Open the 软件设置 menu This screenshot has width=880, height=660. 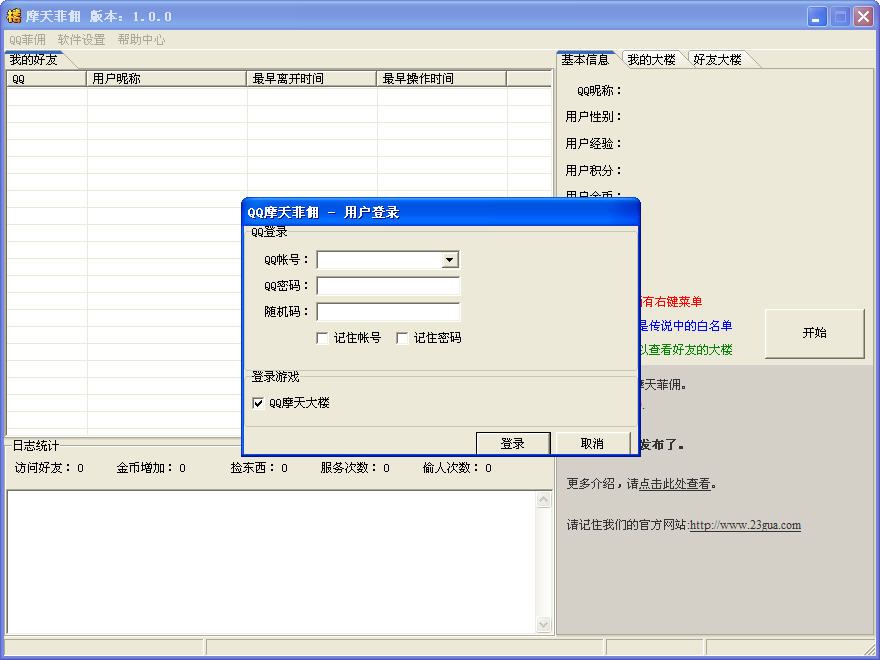click(x=81, y=40)
